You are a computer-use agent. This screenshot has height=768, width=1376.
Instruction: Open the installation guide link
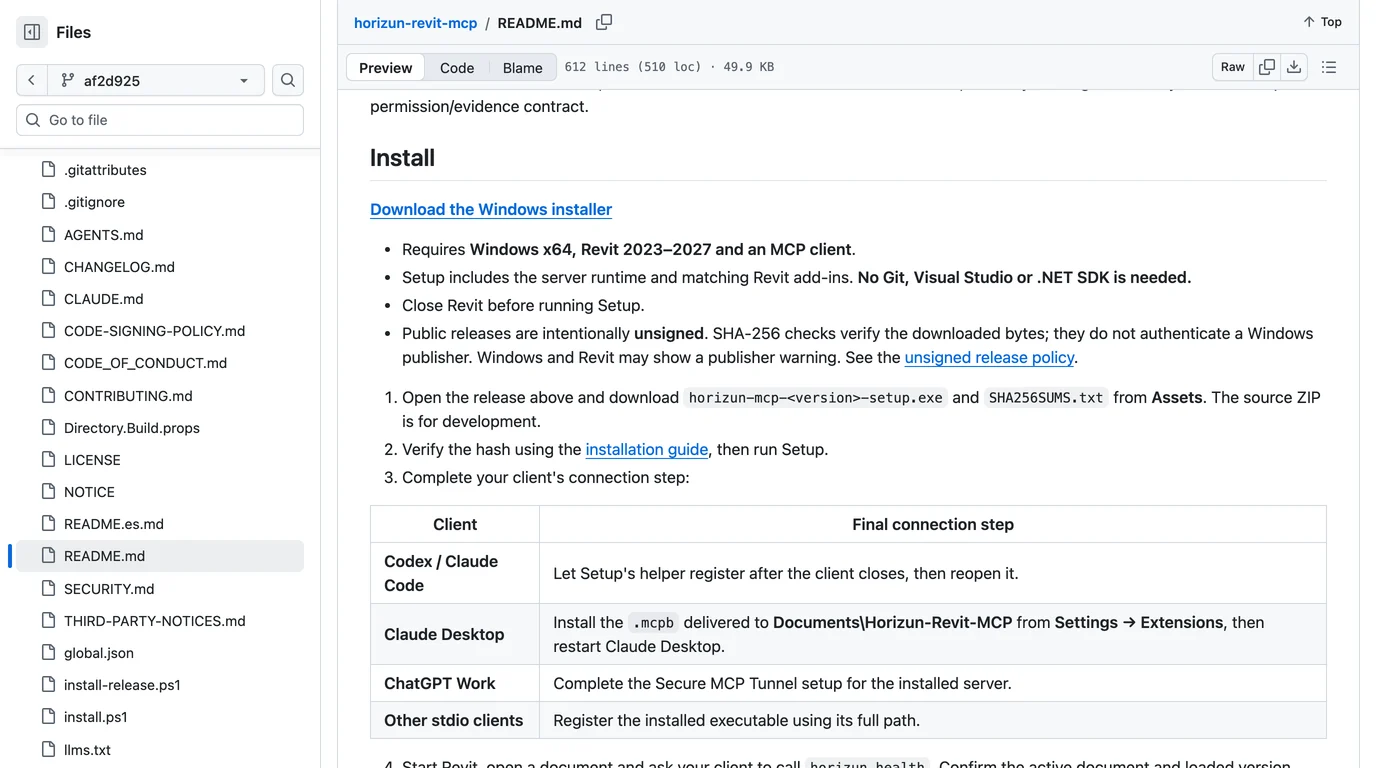tap(647, 449)
